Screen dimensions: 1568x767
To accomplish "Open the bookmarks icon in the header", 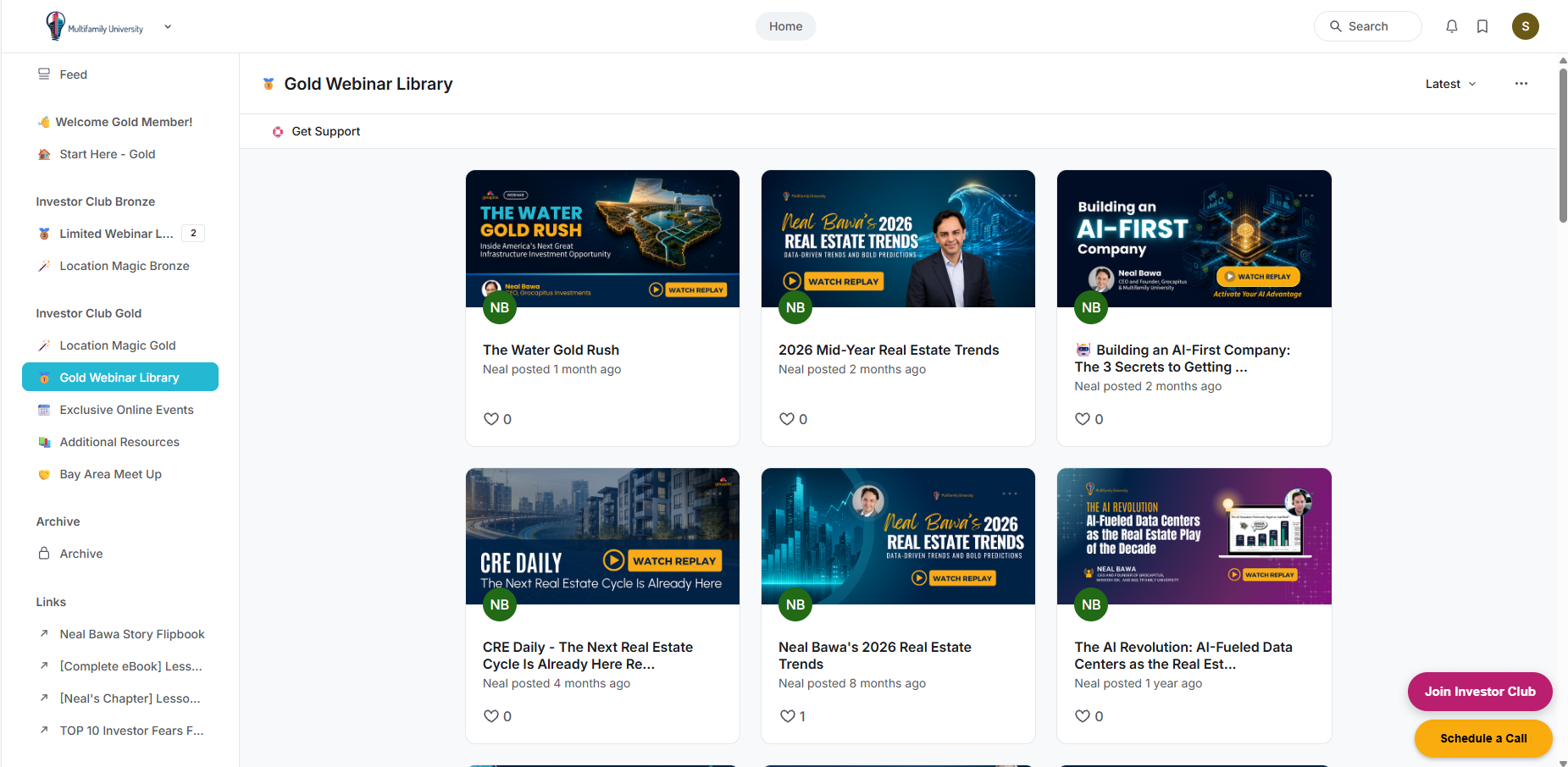I will click(1482, 26).
